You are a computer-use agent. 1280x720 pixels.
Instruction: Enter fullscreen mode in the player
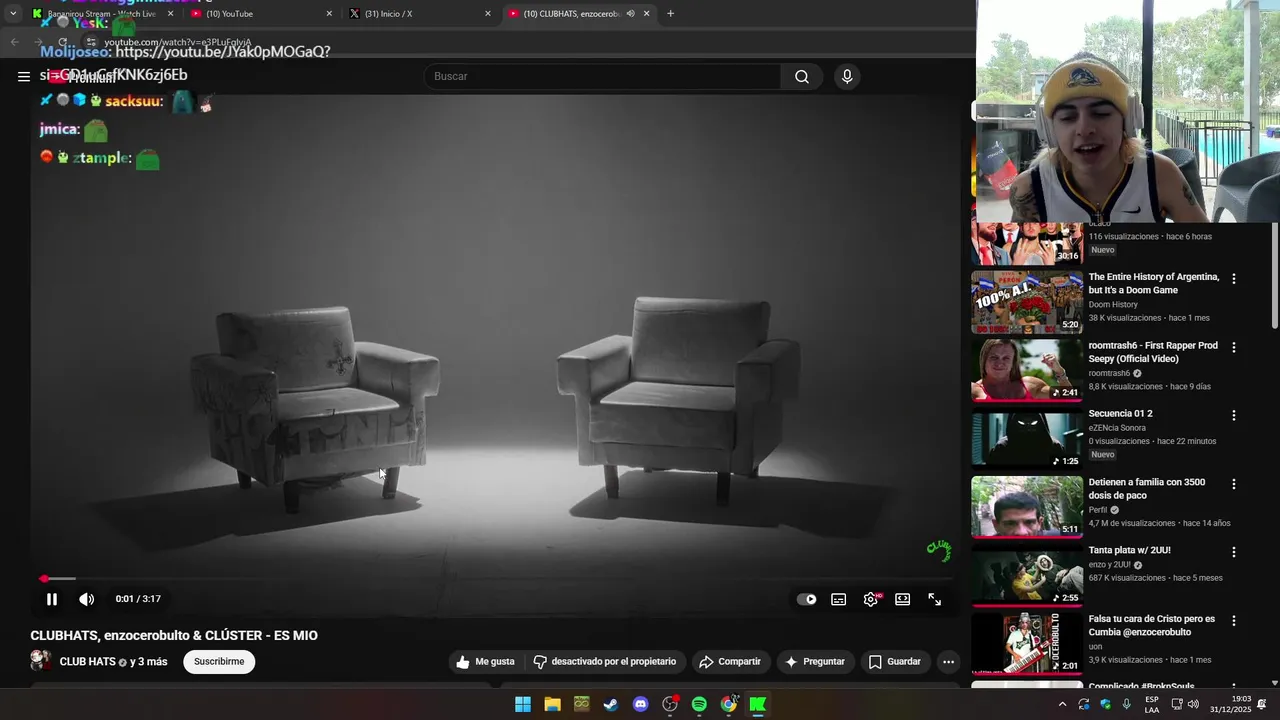[935, 599]
